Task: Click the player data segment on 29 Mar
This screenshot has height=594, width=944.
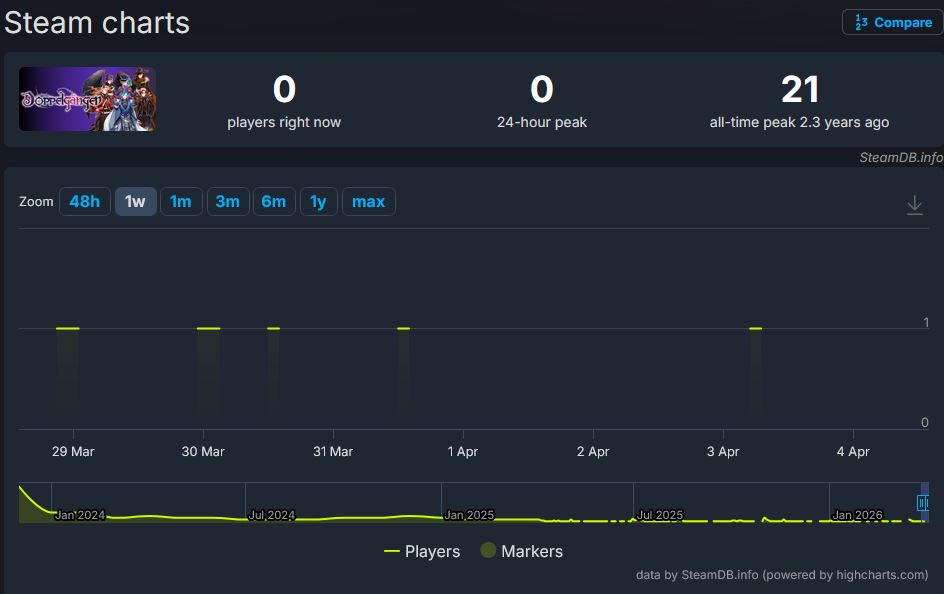Action: [67, 329]
